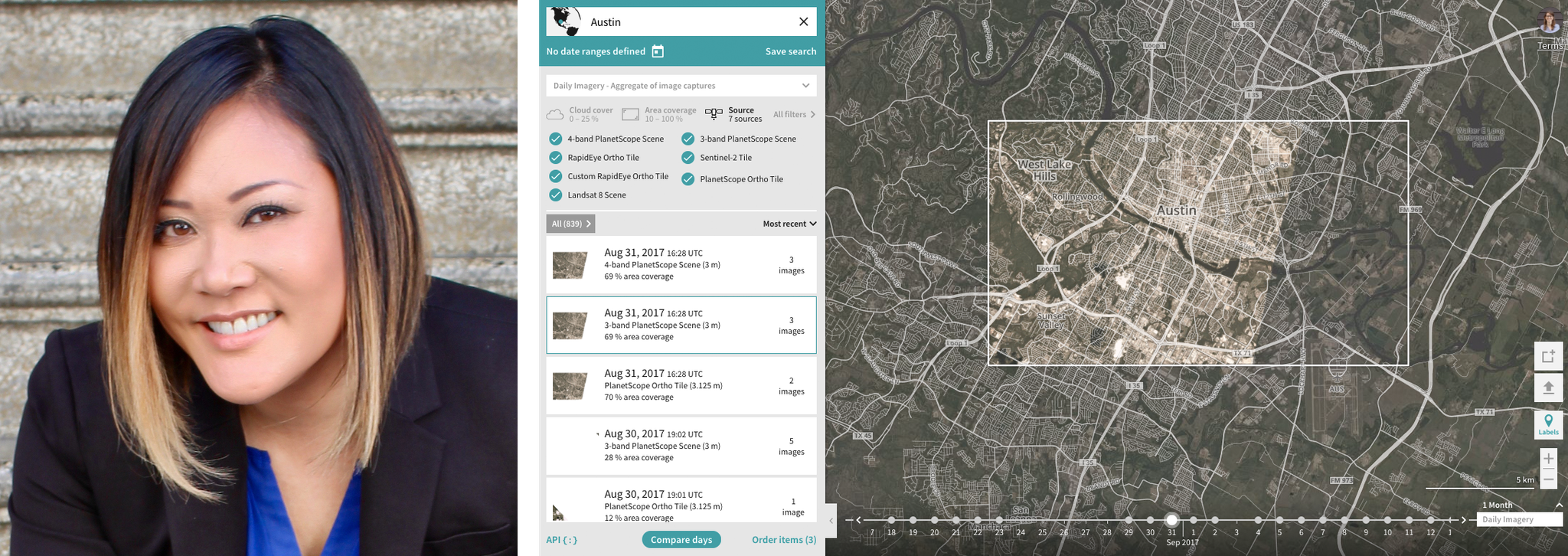The image size is (1568, 556).
Task: Expand the 1 Month interval selector
Action: click(1522, 505)
